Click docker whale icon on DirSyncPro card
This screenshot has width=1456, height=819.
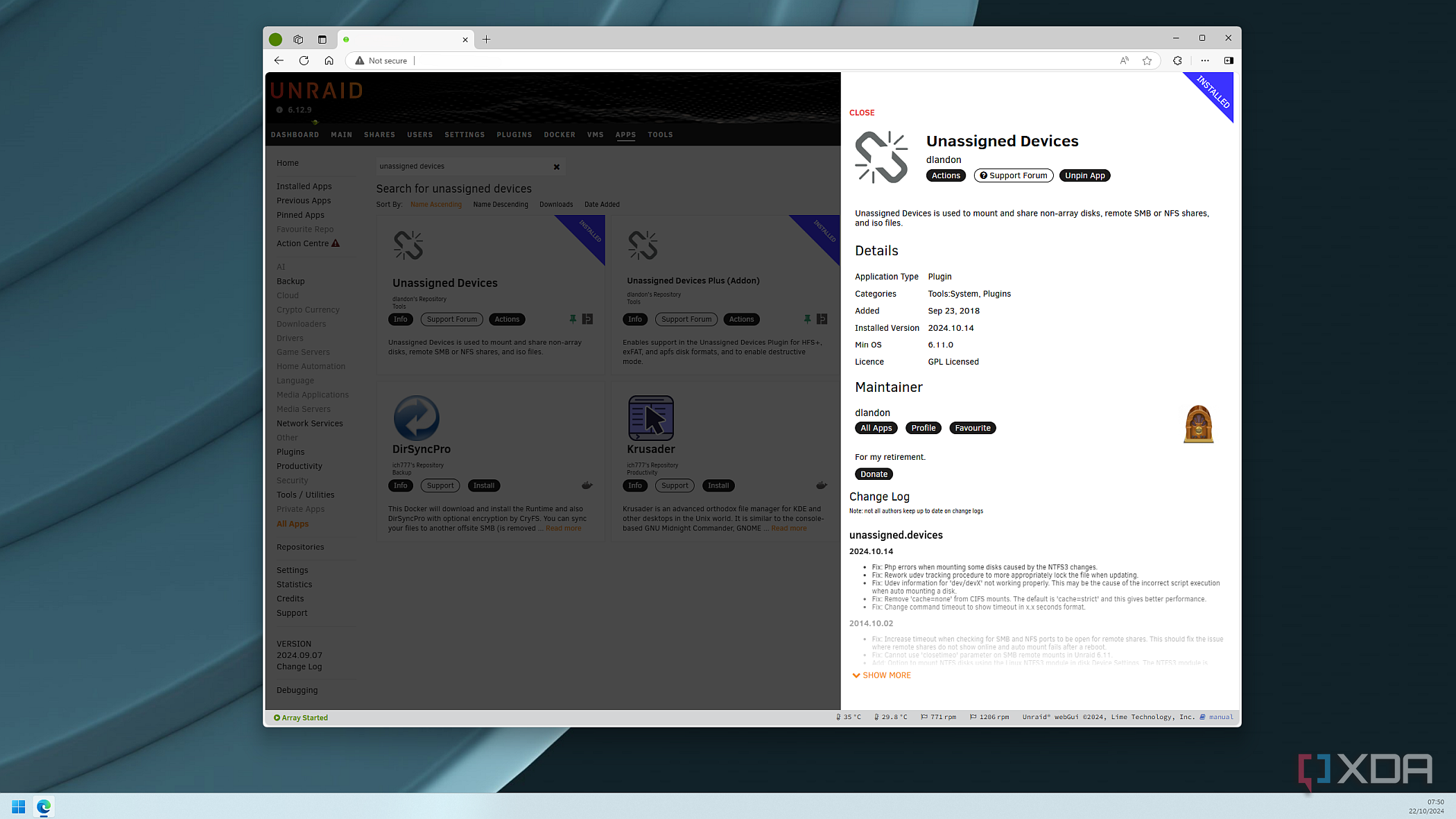[587, 485]
